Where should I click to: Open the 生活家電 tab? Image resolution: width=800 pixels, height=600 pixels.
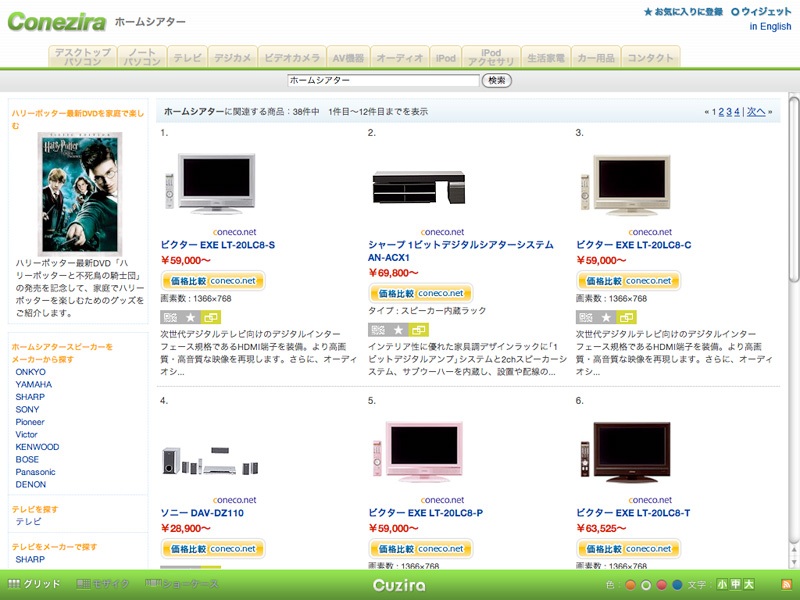click(x=545, y=58)
